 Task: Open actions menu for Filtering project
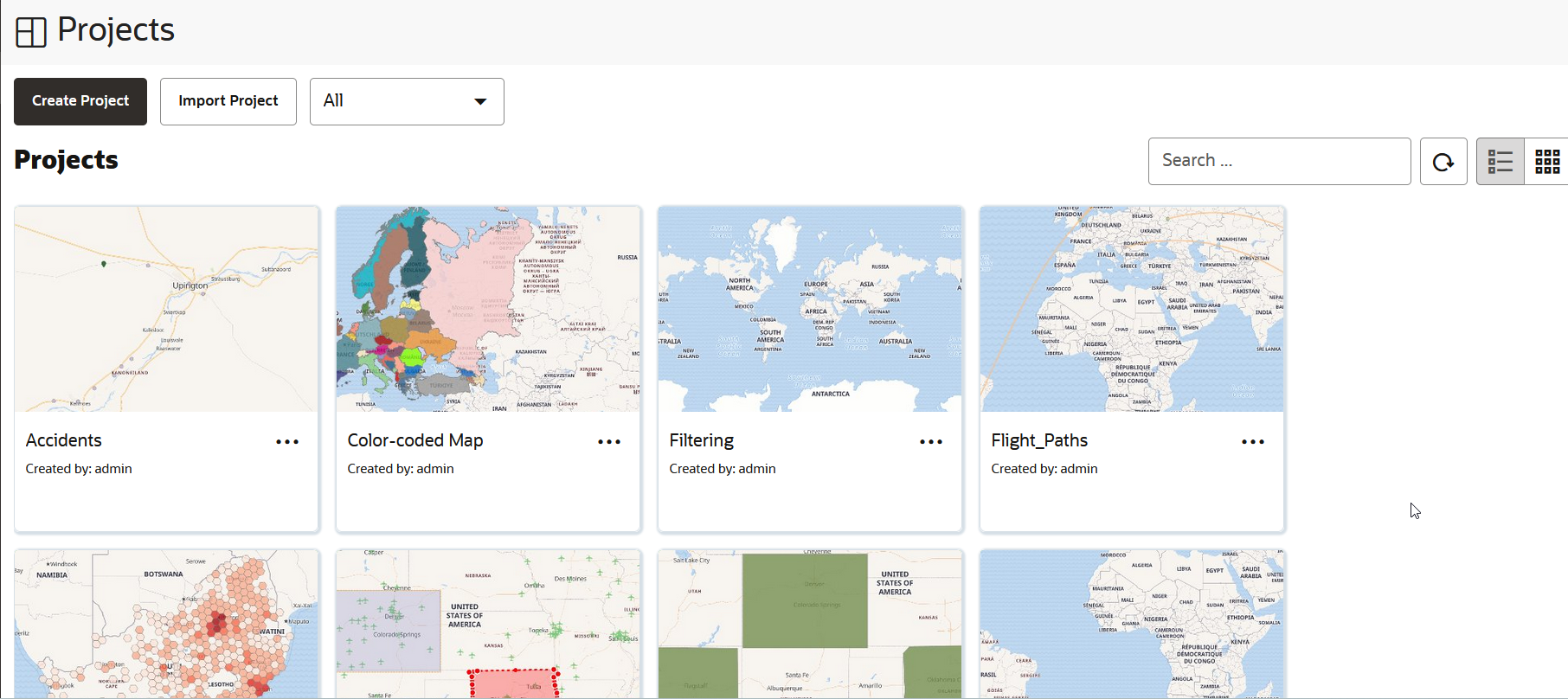931,441
